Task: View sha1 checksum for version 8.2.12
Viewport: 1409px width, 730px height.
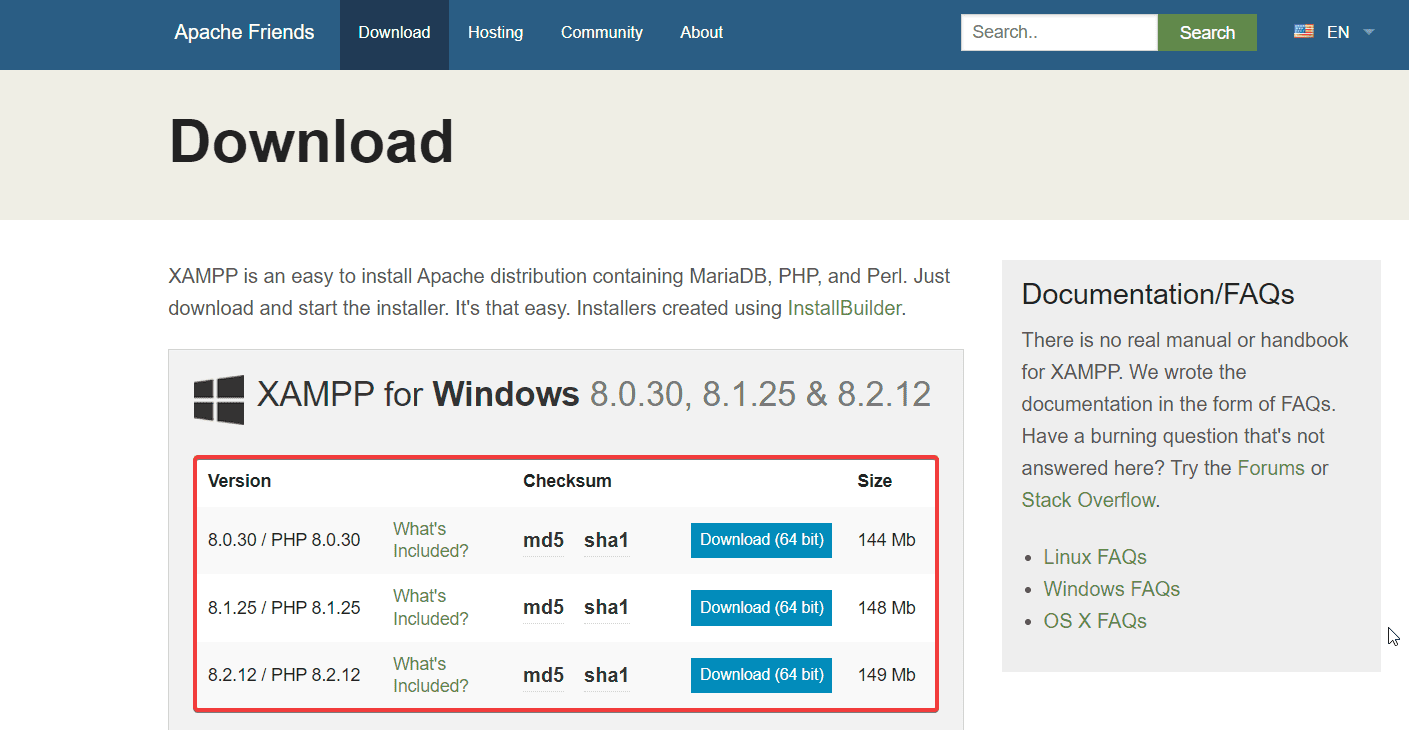Action: tap(606, 674)
